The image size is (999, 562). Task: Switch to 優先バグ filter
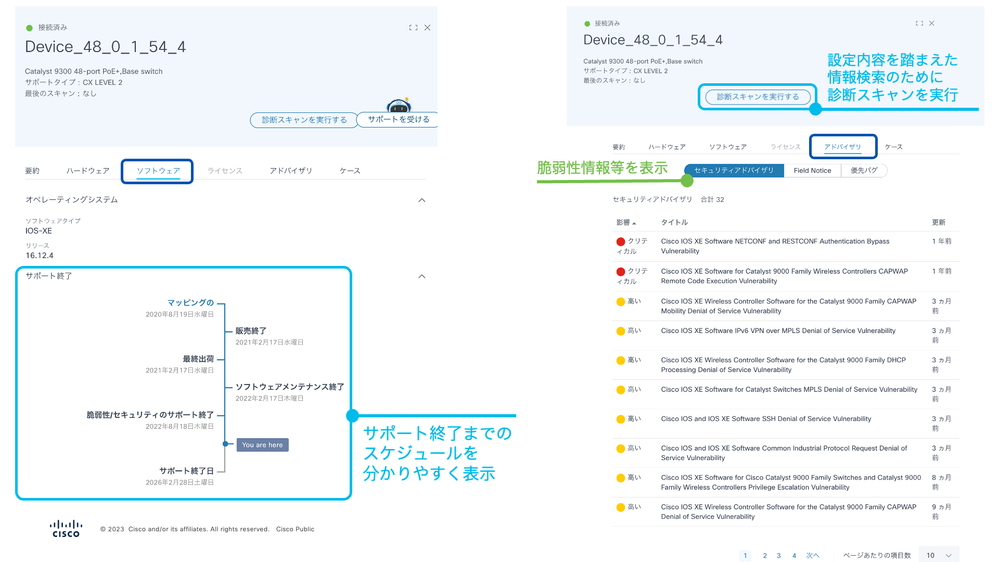pos(864,171)
